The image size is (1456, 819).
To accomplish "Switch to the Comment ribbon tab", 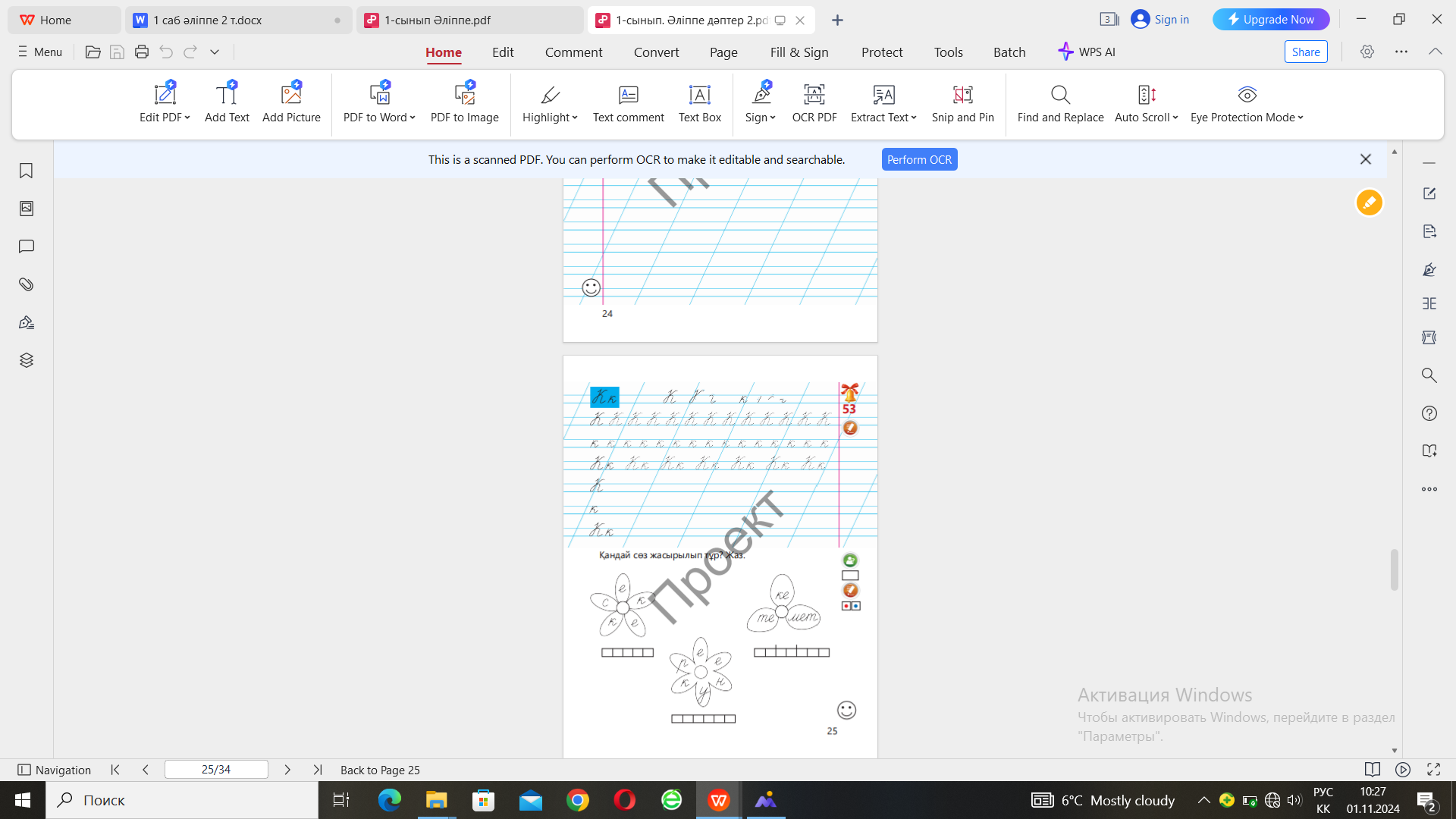I will pyautogui.click(x=573, y=52).
